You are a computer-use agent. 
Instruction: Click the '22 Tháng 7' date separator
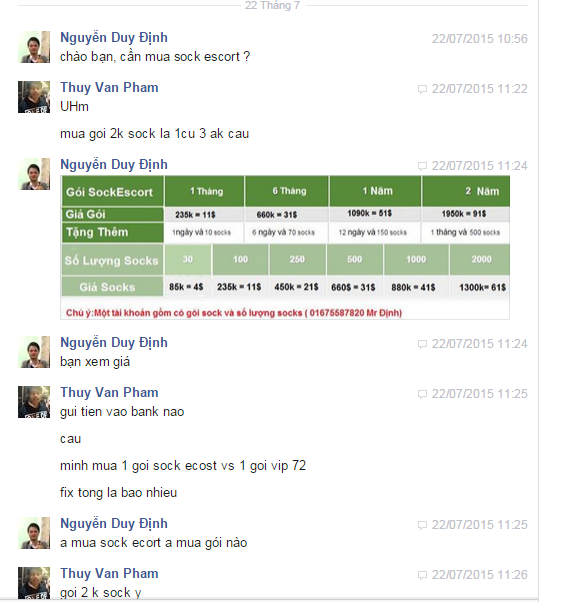[x=273, y=5]
